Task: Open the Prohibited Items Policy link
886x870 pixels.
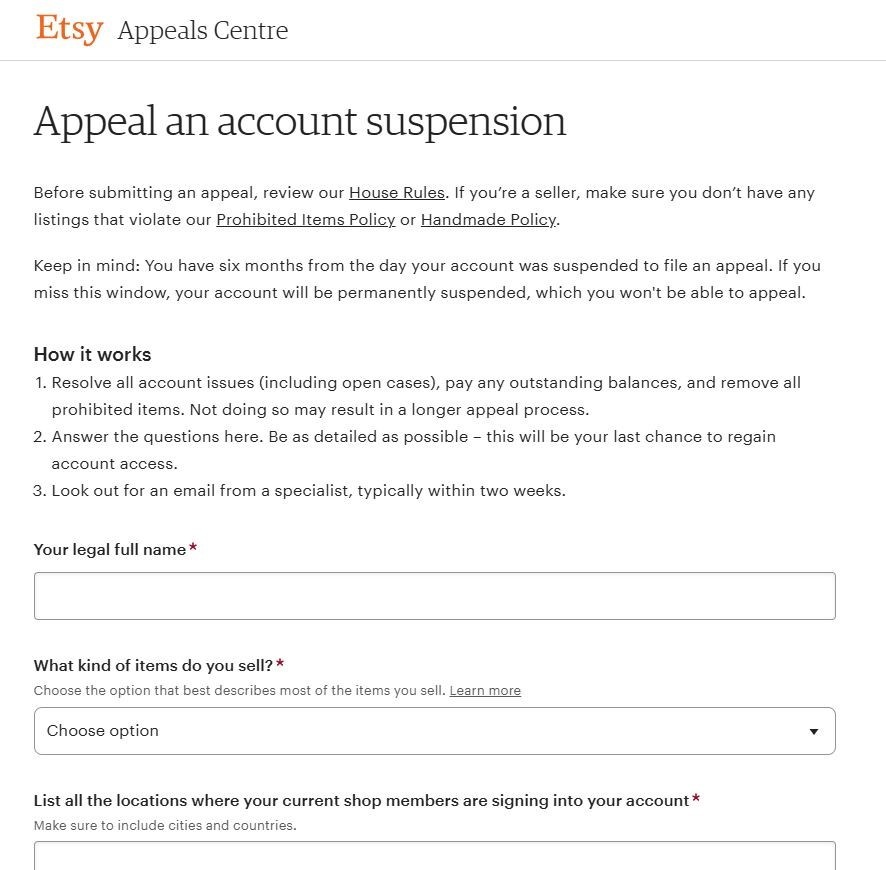Action: [x=305, y=219]
